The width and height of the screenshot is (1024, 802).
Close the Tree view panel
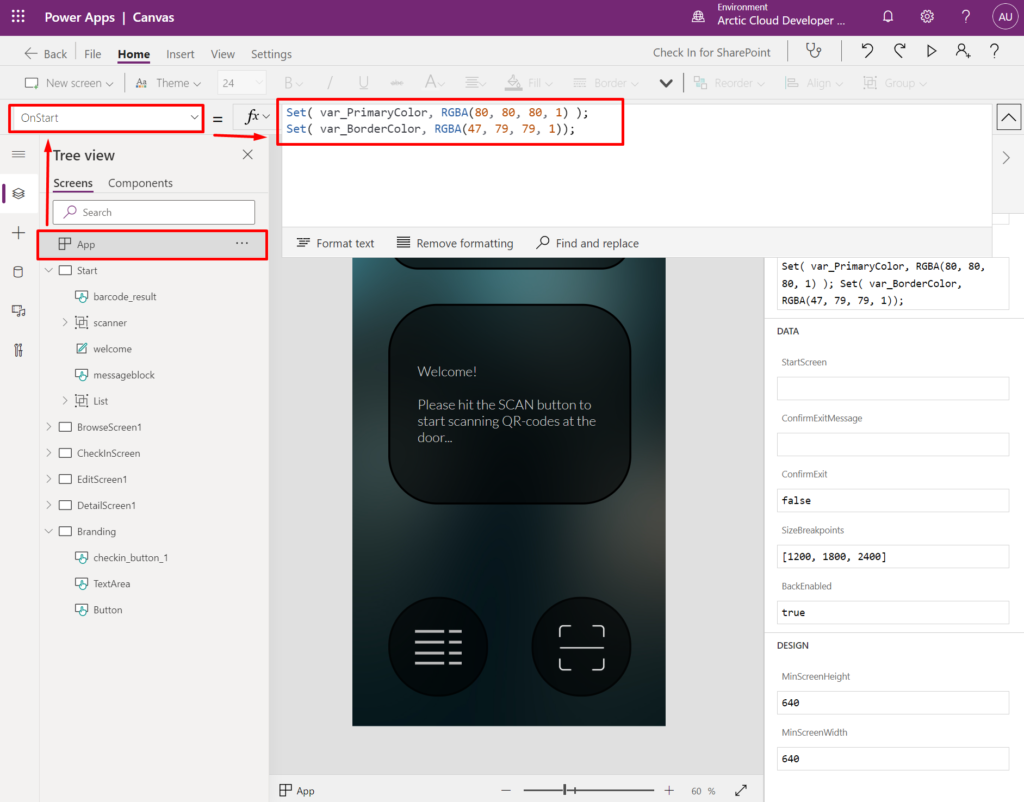pyautogui.click(x=248, y=155)
